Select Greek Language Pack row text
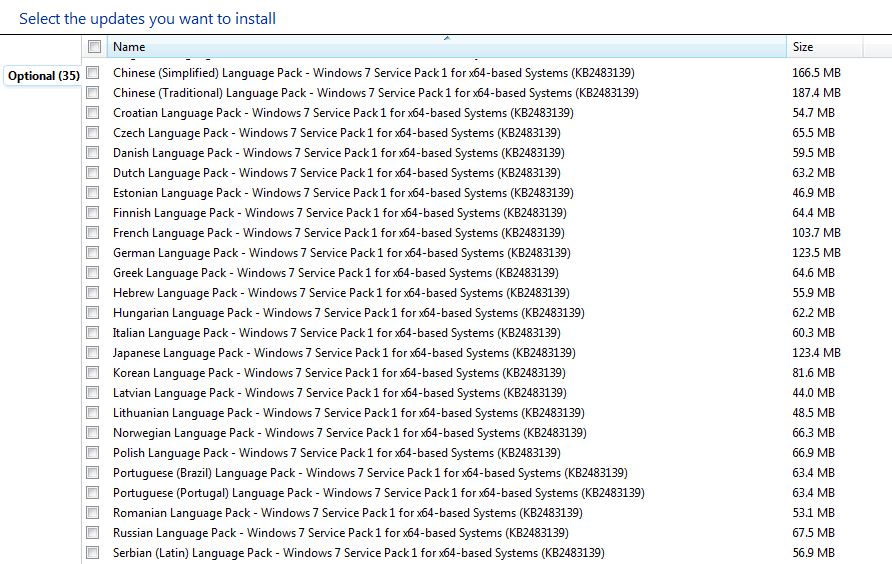The width and height of the screenshot is (892, 564). [x=336, y=273]
